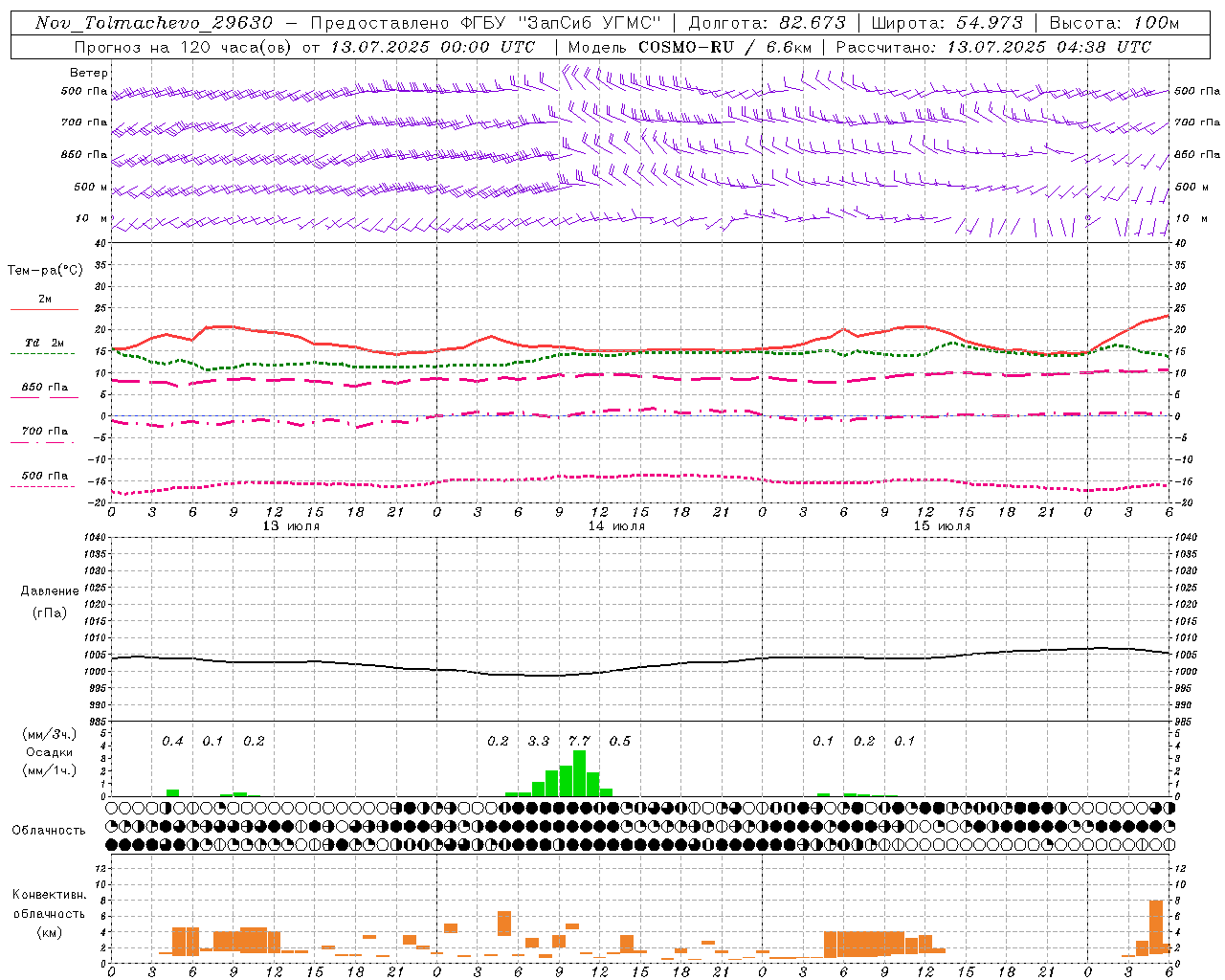Click the Облачность label
This screenshot has width=1225, height=980.
pos(49,831)
